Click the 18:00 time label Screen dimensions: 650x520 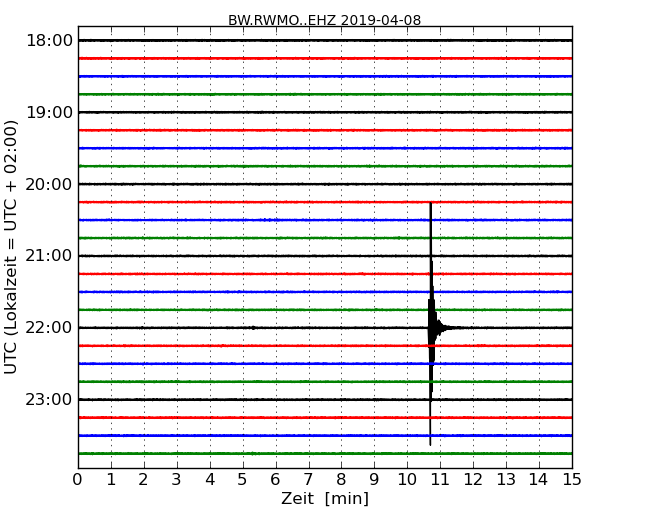click(49, 41)
